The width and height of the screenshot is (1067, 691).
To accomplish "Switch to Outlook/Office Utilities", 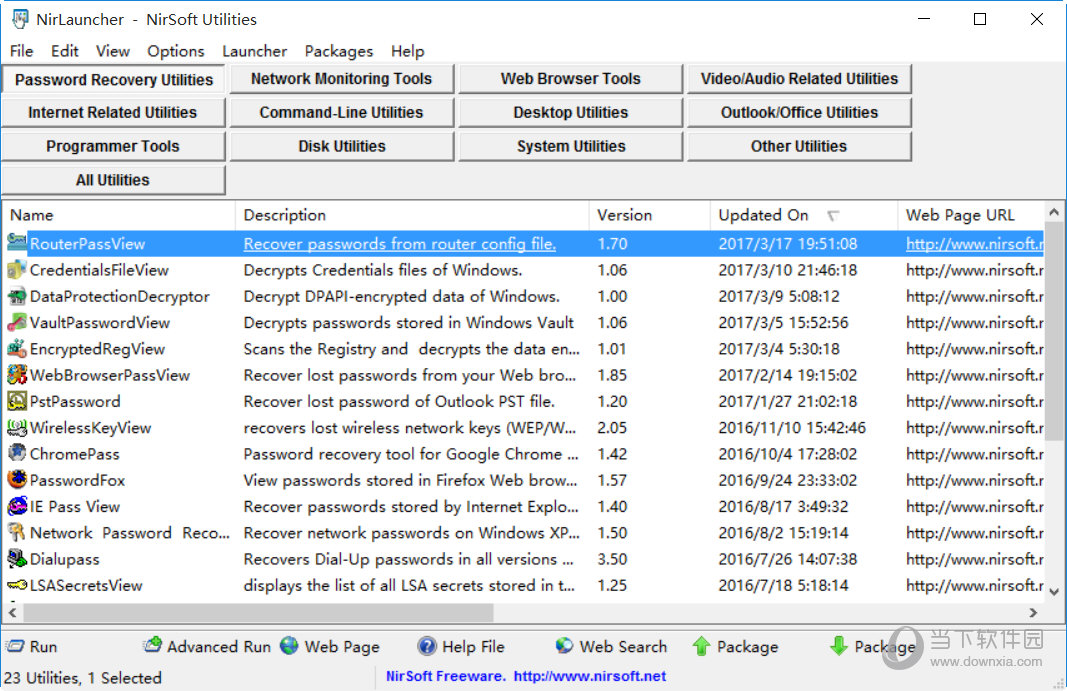I will [800, 112].
